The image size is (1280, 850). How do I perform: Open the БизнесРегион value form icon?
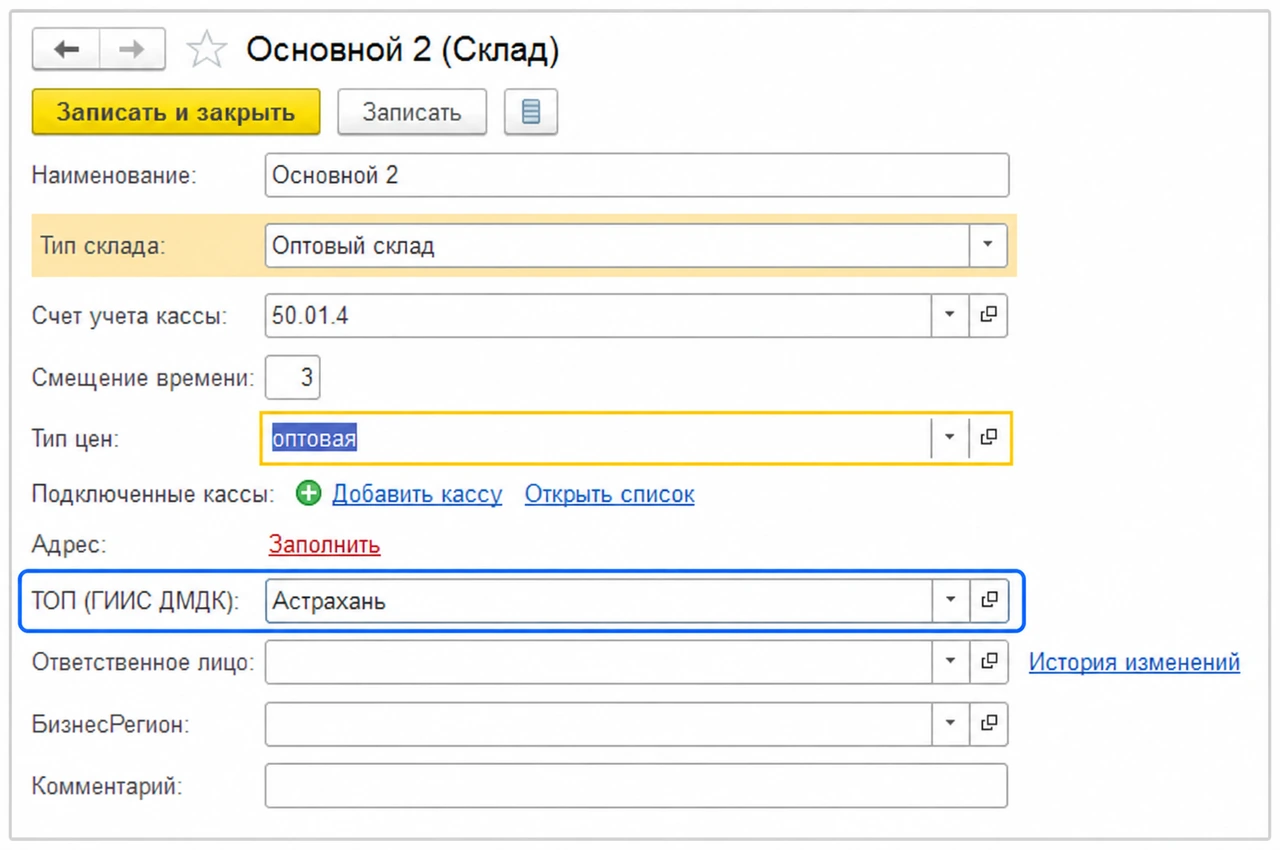(988, 724)
